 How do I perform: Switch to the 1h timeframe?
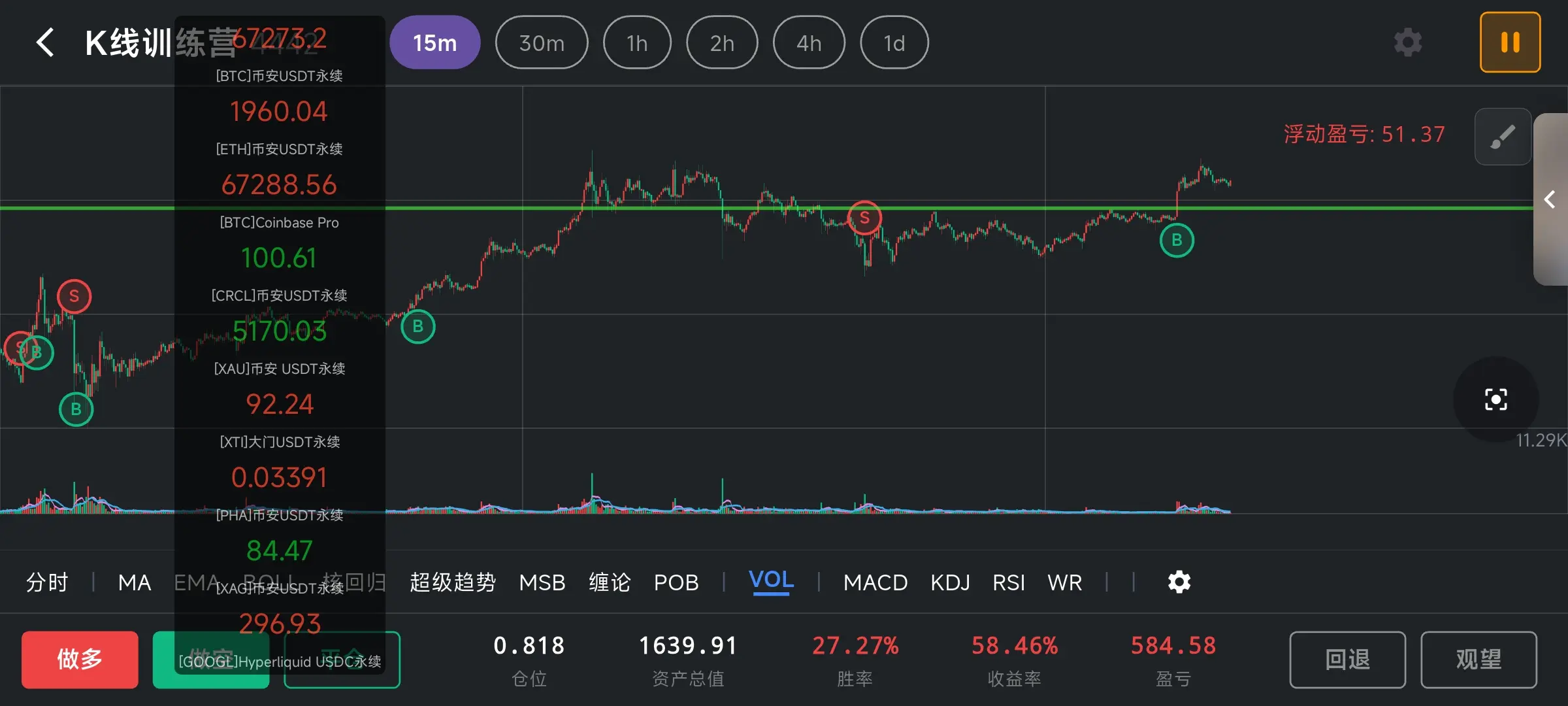(x=637, y=43)
